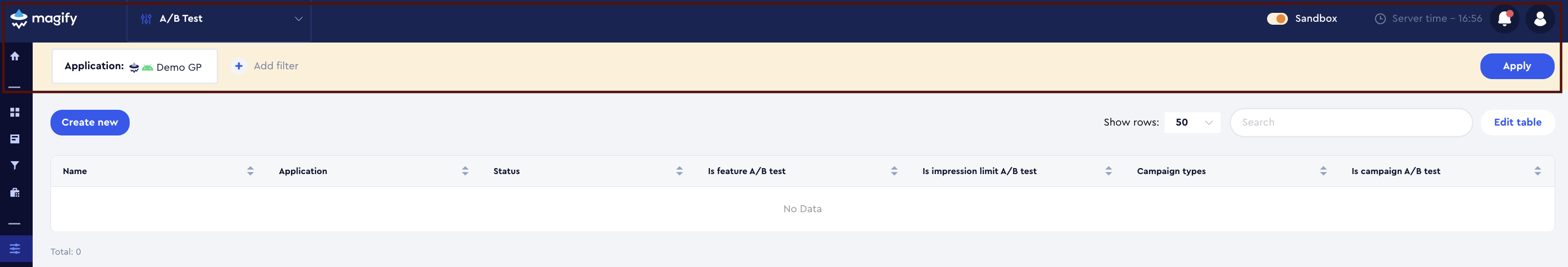This screenshot has height=267, width=1568.
Task: Open the user profile avatar
Action: tap(1540, 19)
